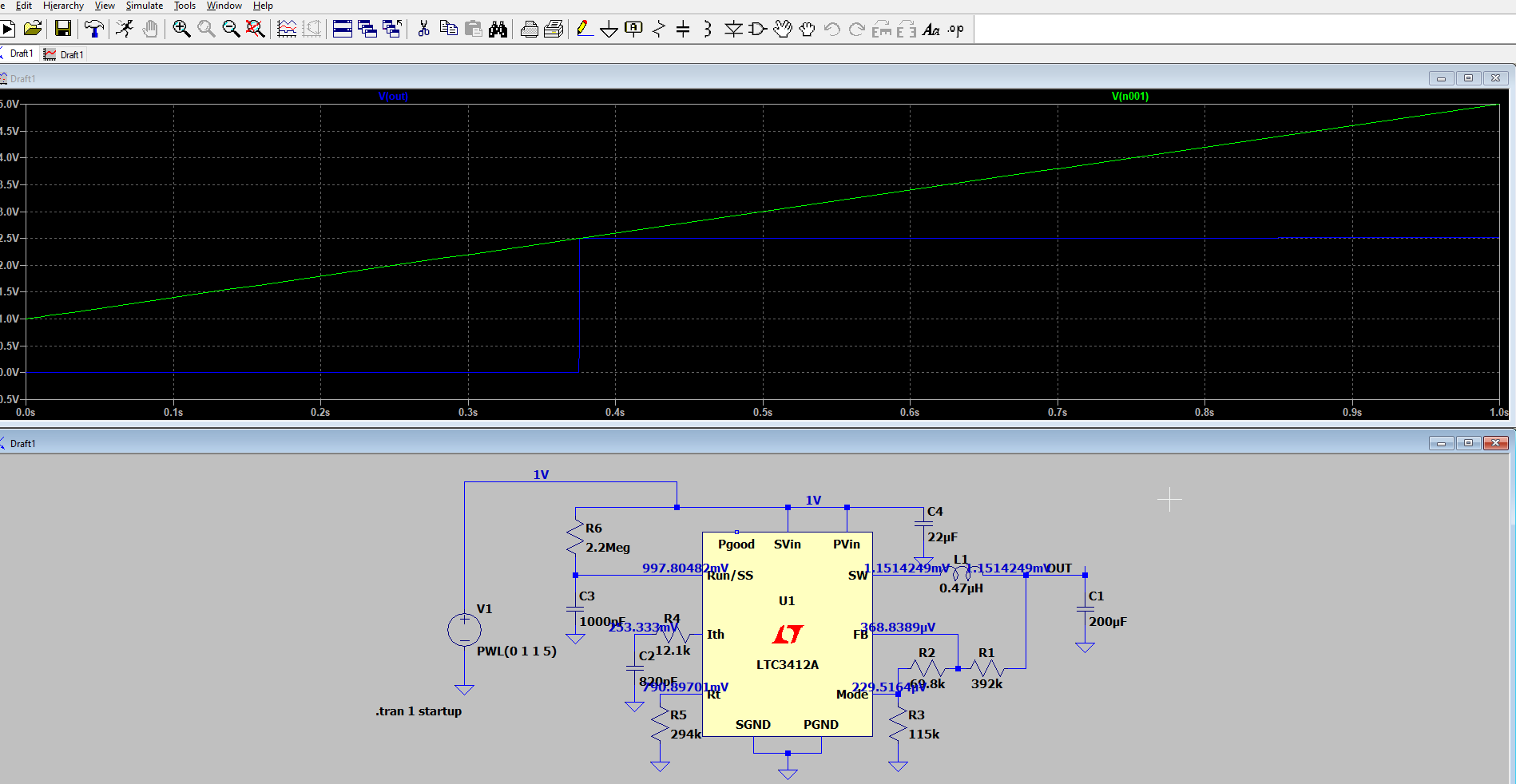Open a schematic with the folder icon

(33, 30)
